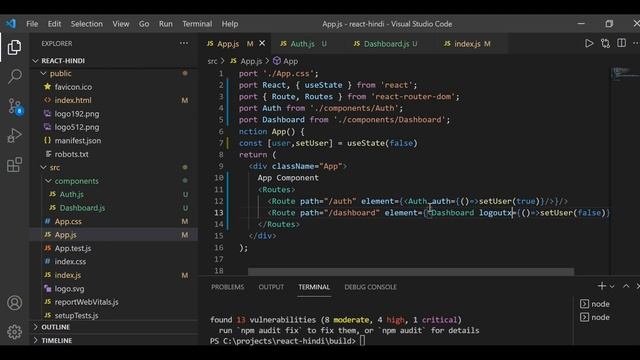Open the Run menu
640x360 pixels.
[165, 24]
